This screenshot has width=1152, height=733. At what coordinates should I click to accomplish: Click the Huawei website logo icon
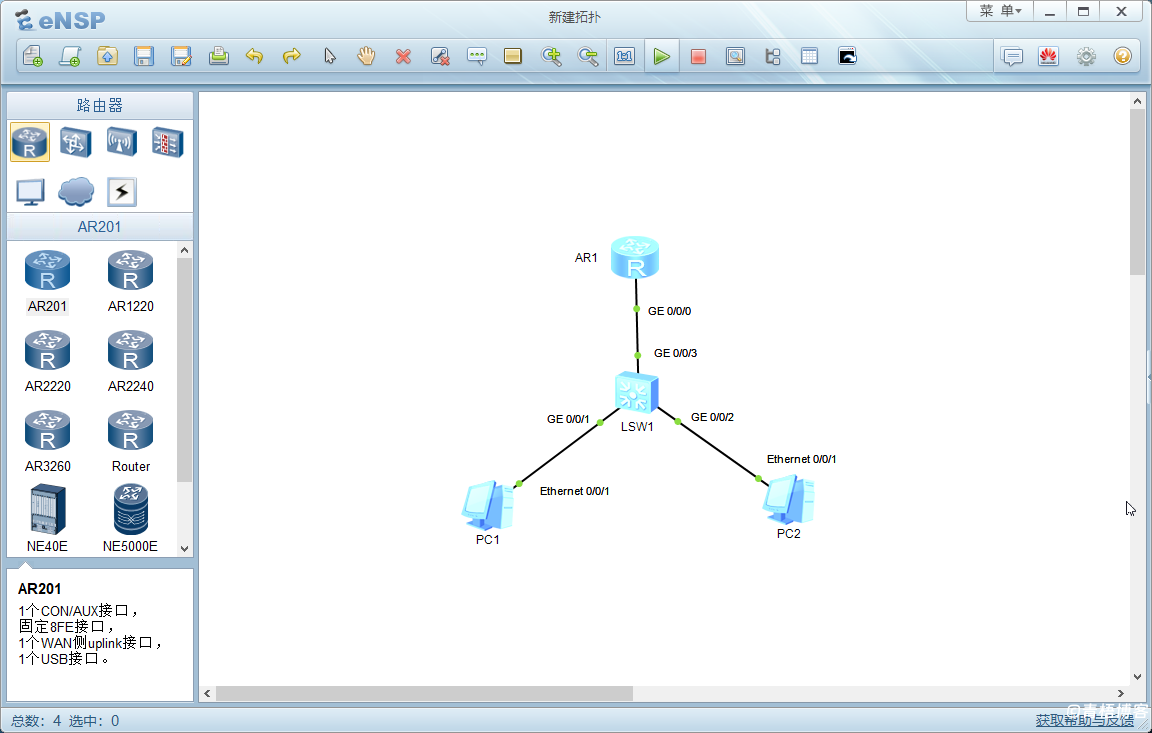[x=1048, y=57]
